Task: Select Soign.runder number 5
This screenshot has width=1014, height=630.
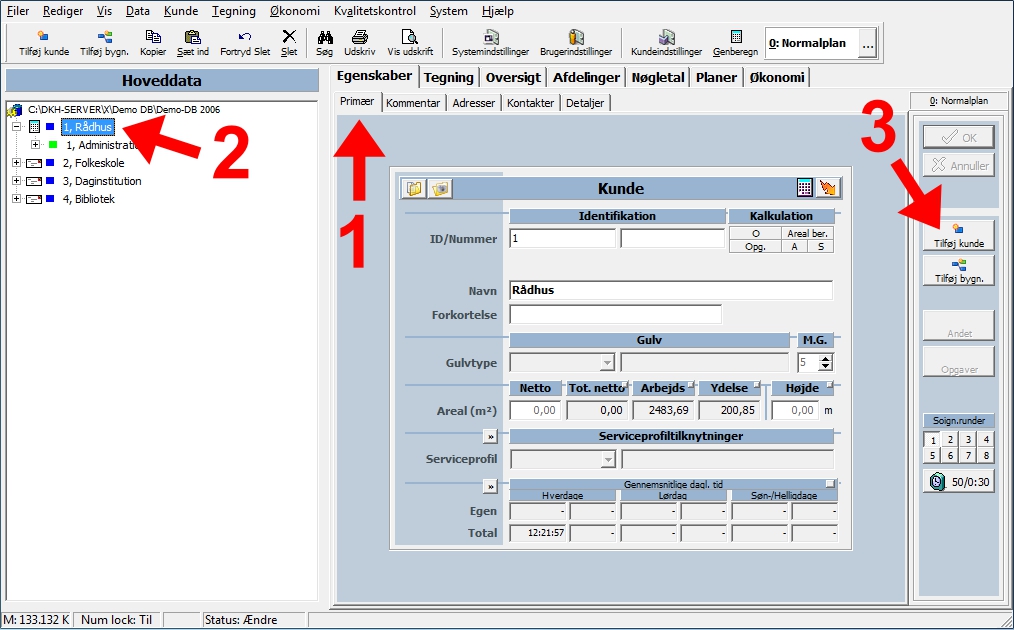Action: point(933,455)
